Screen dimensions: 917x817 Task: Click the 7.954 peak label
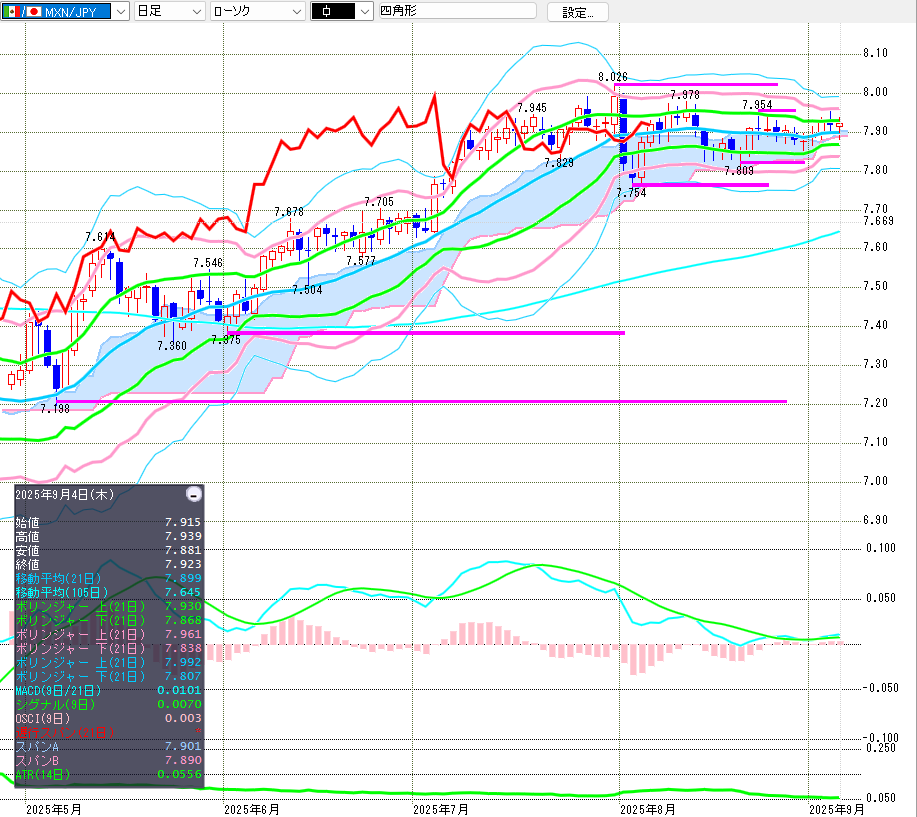click(757, 105)
